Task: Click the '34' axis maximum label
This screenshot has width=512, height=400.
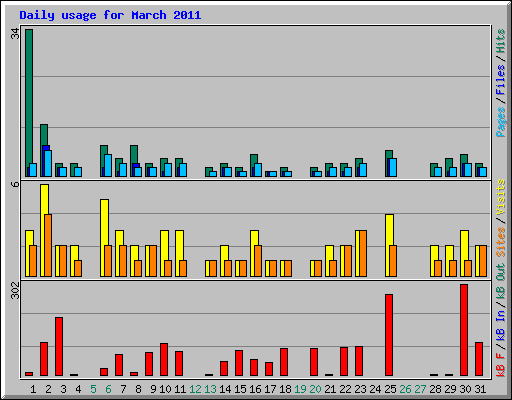Action: (x=15, y=33)
